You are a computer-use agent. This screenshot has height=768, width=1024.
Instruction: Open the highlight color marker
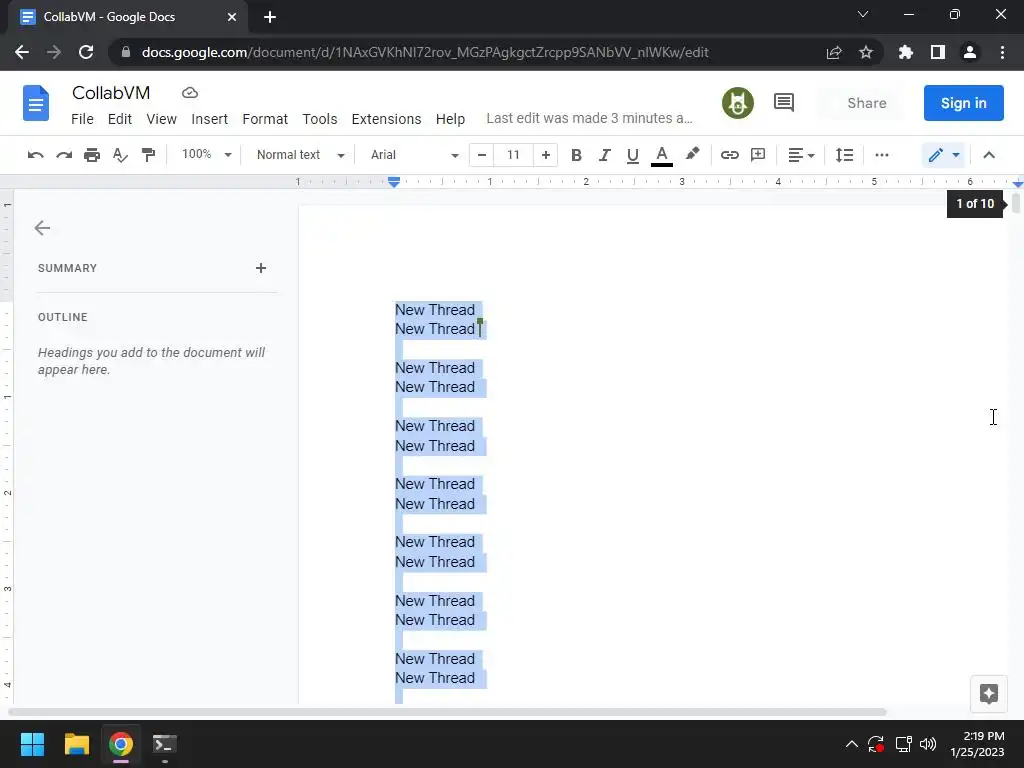pos(692,154)
